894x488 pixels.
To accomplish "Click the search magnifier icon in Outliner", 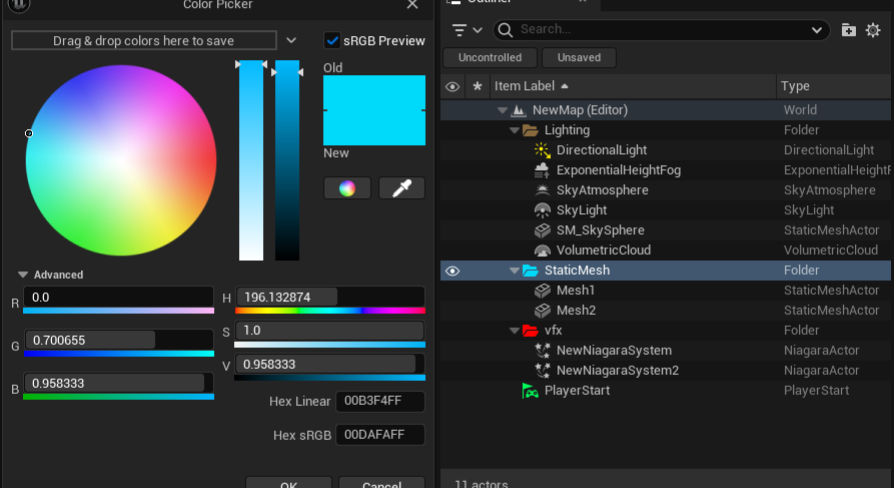I will [505, 30].
